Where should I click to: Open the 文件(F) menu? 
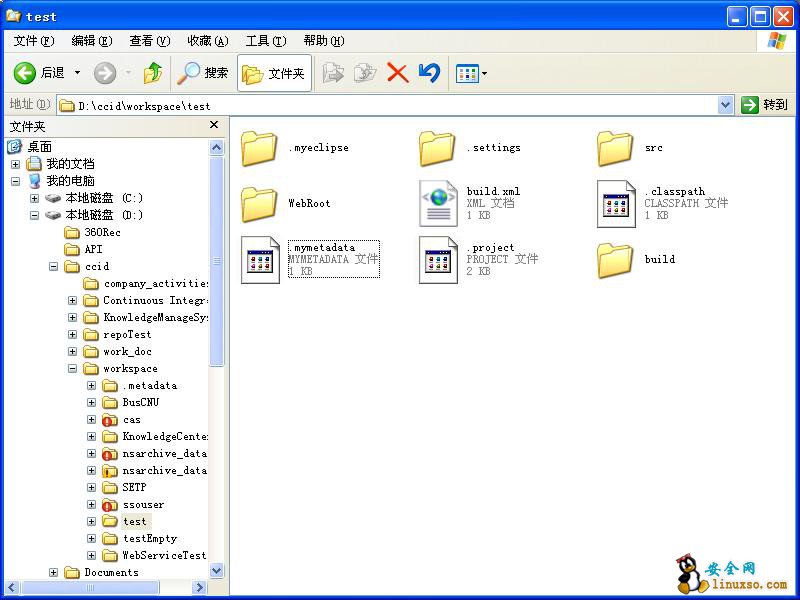pyautogui.click(x=33, y=41)
